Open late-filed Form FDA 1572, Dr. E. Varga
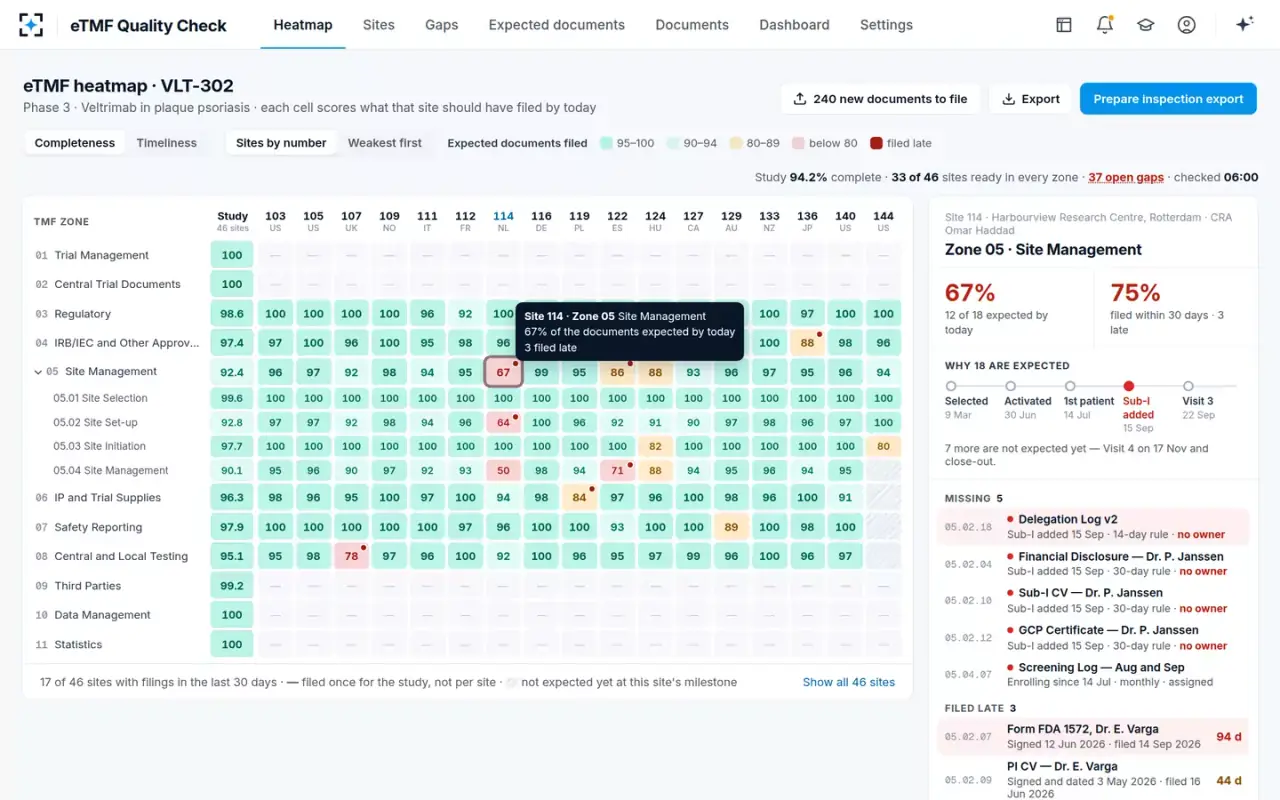Image resolution: width=1280 pixels, height=800 pixels. click(x=1094, y=736)
